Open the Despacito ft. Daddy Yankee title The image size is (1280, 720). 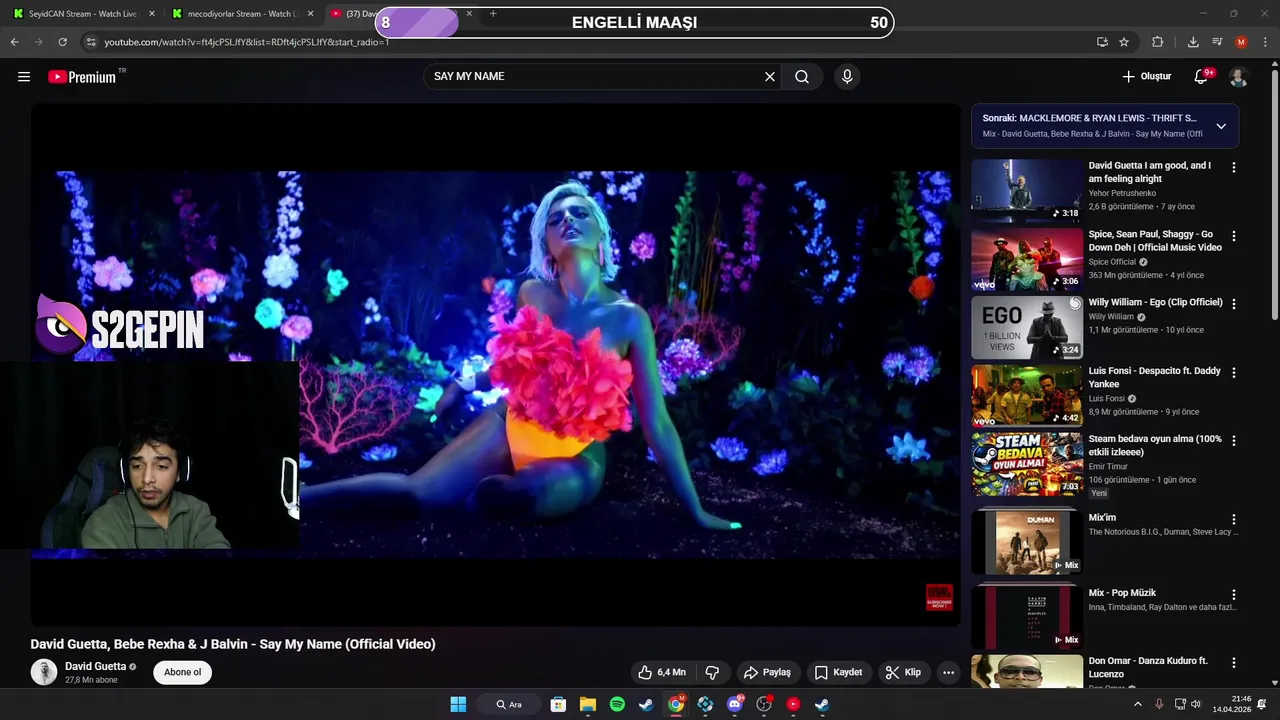1154,377
